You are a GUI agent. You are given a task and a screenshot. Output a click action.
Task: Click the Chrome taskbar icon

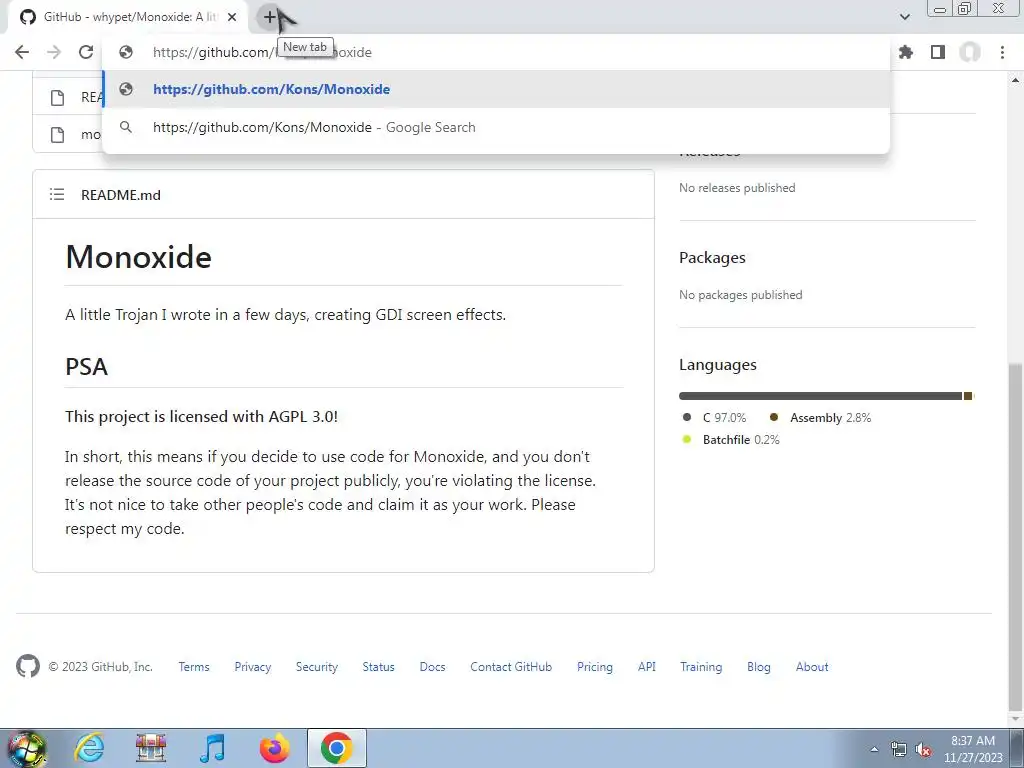tap(336, 748)
